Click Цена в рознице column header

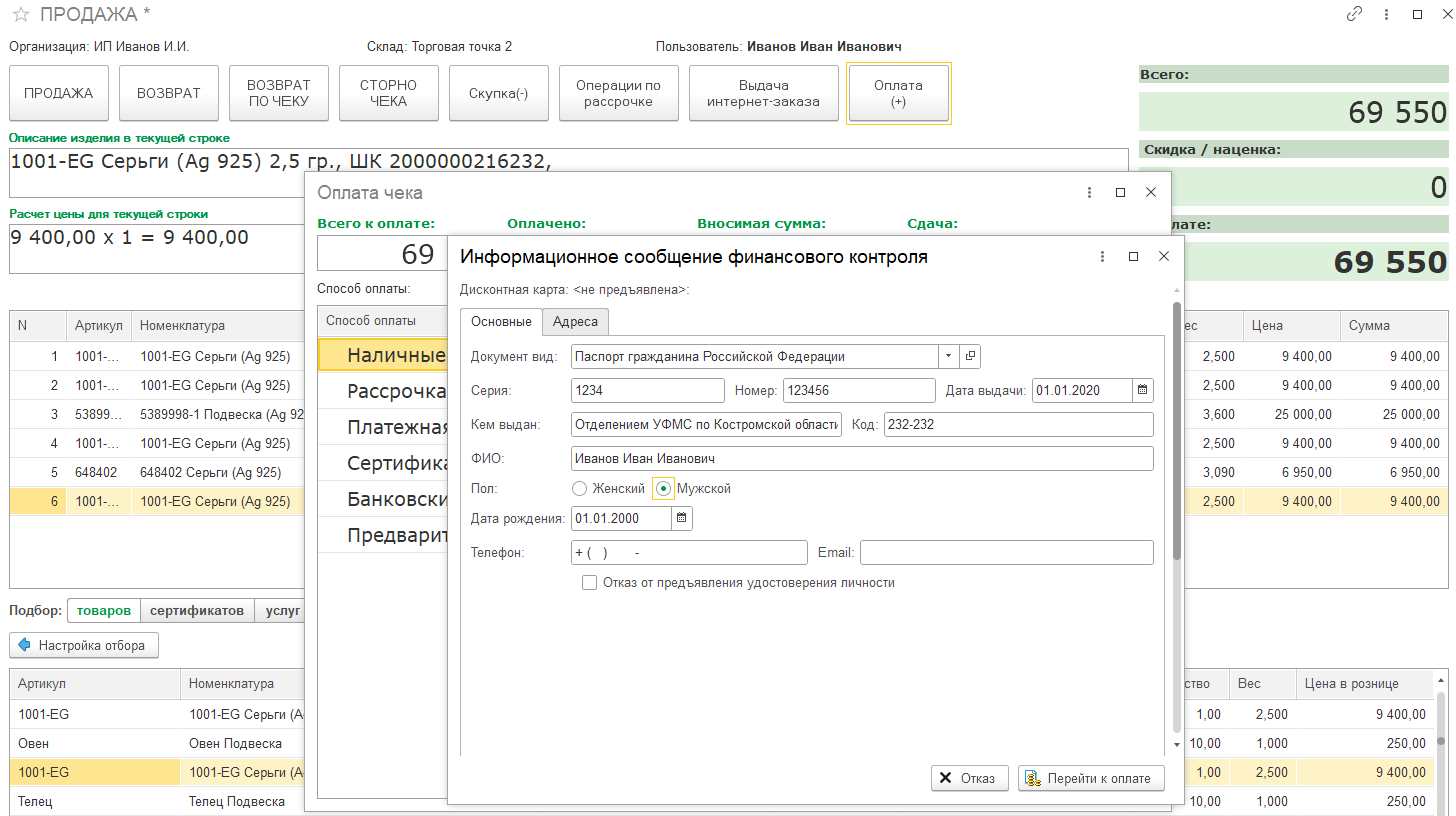click(x=1365, y=684)
